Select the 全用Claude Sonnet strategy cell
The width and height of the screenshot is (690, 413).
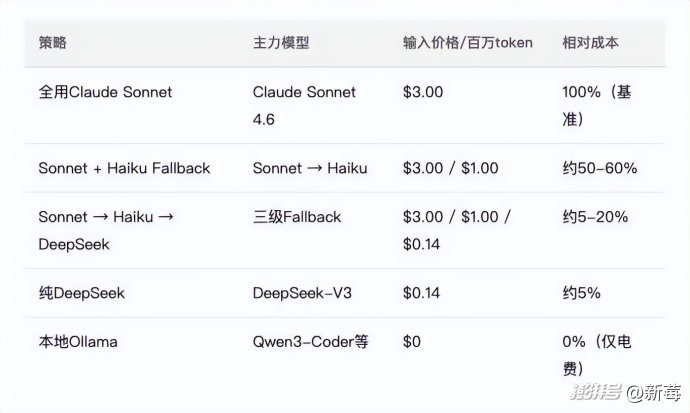coord(105,92)
